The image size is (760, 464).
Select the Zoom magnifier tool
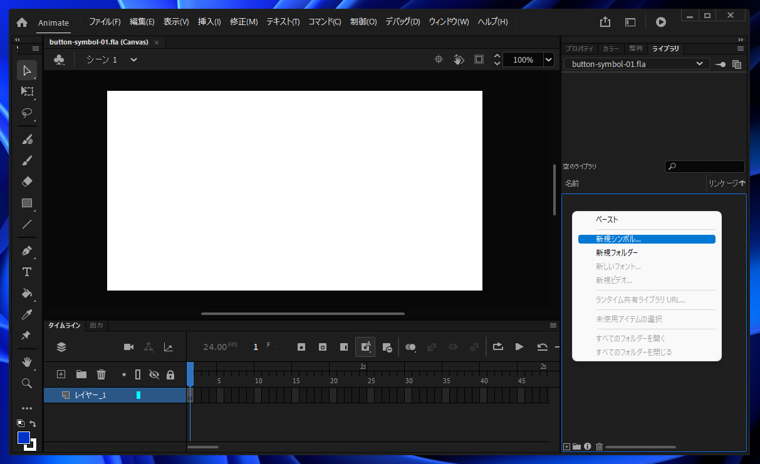tap(27, 384)
